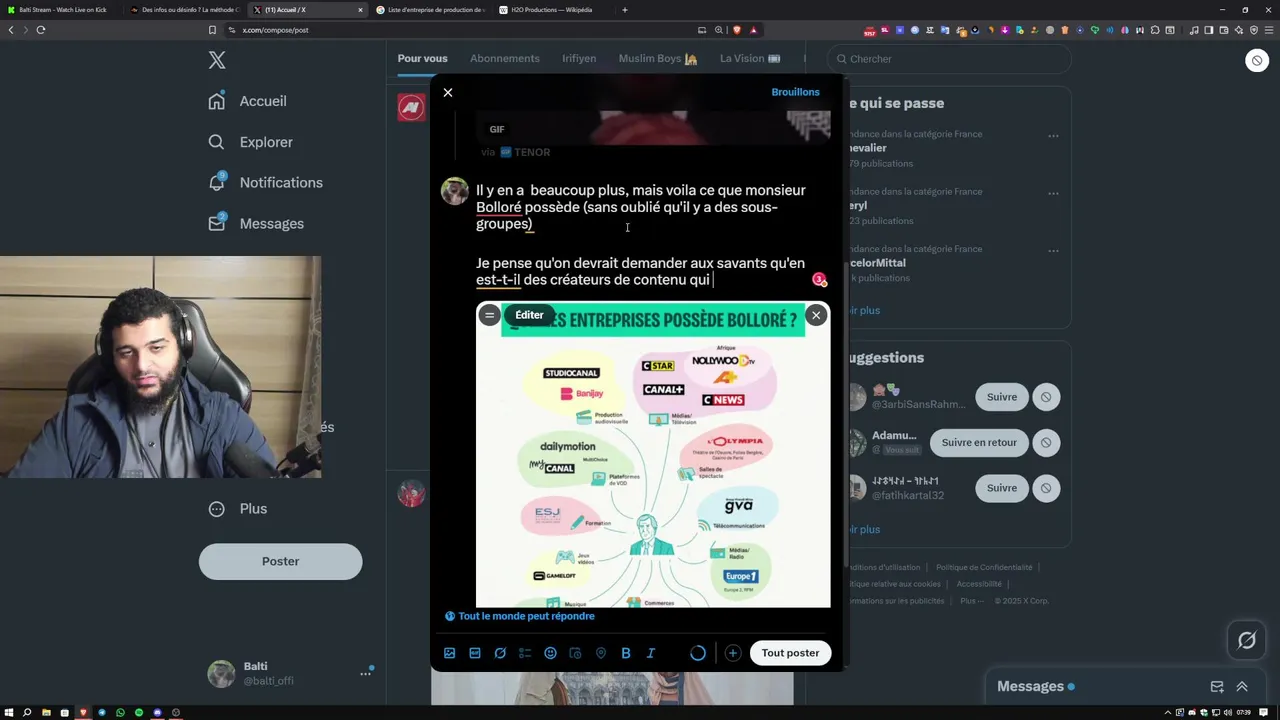Click the Tout poster button
Image resolution: width=1280 pixels, height=720 pixels.
[x=790, y=653]
